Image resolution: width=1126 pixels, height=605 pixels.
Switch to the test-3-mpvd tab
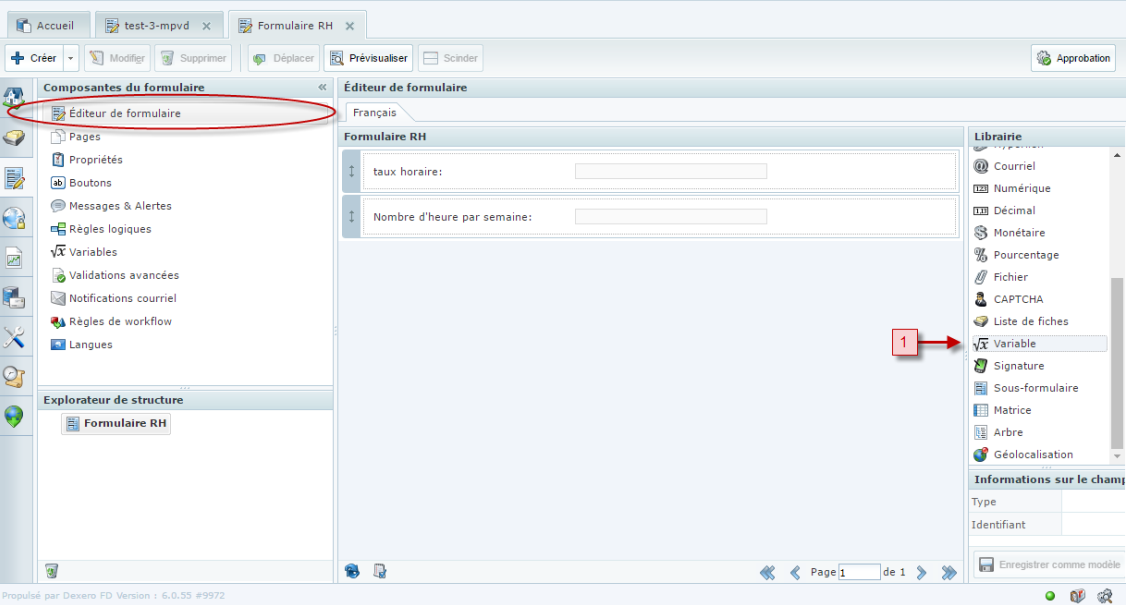tap(156, 26)
